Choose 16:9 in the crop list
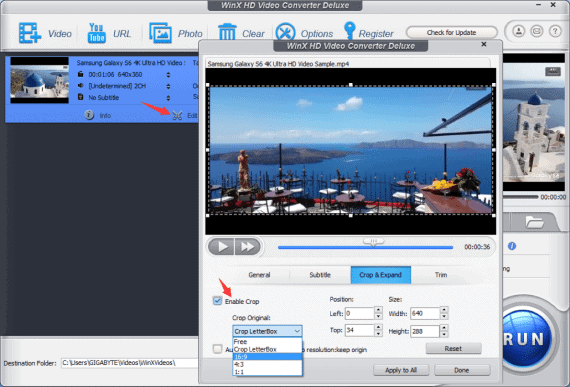The width and height of the screenshot is (570, 387). (x=268, y=357)
